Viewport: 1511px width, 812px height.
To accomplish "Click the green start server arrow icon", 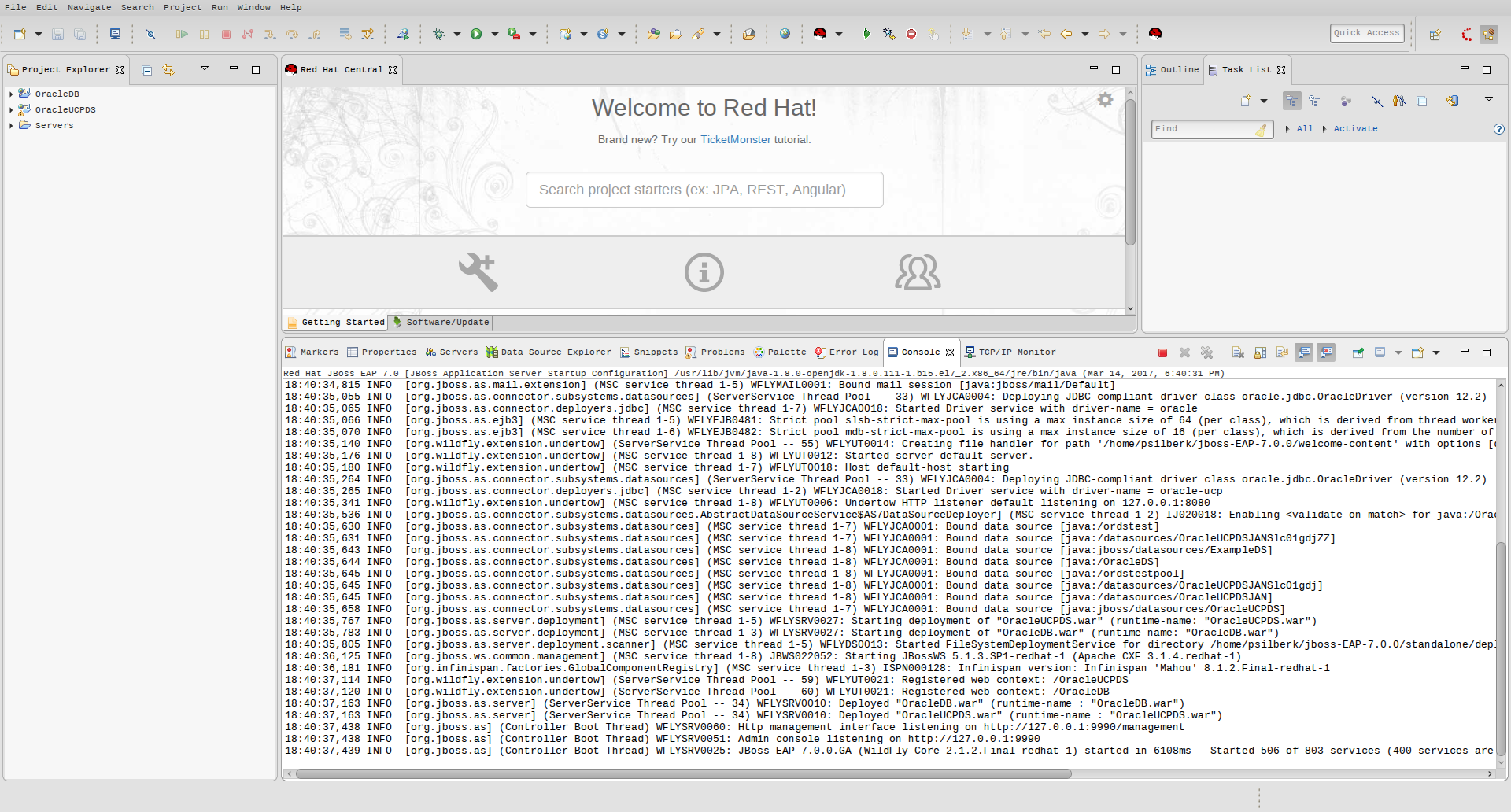I will click(x=866, y=34).
